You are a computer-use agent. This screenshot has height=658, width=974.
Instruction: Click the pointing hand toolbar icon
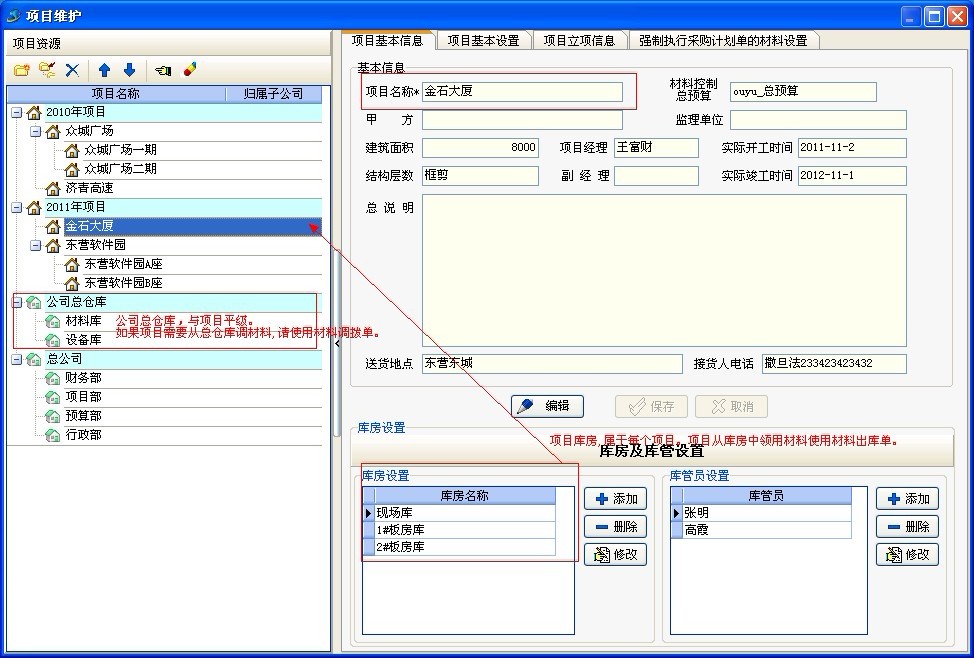point(163,70)
